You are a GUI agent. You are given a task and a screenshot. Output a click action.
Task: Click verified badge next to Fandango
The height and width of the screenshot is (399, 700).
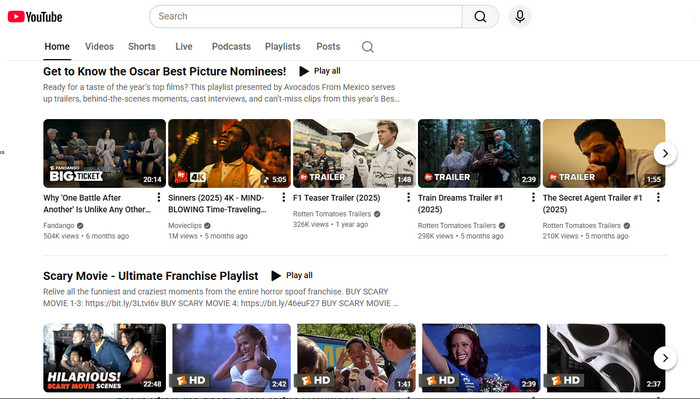(x=80, y=226)
